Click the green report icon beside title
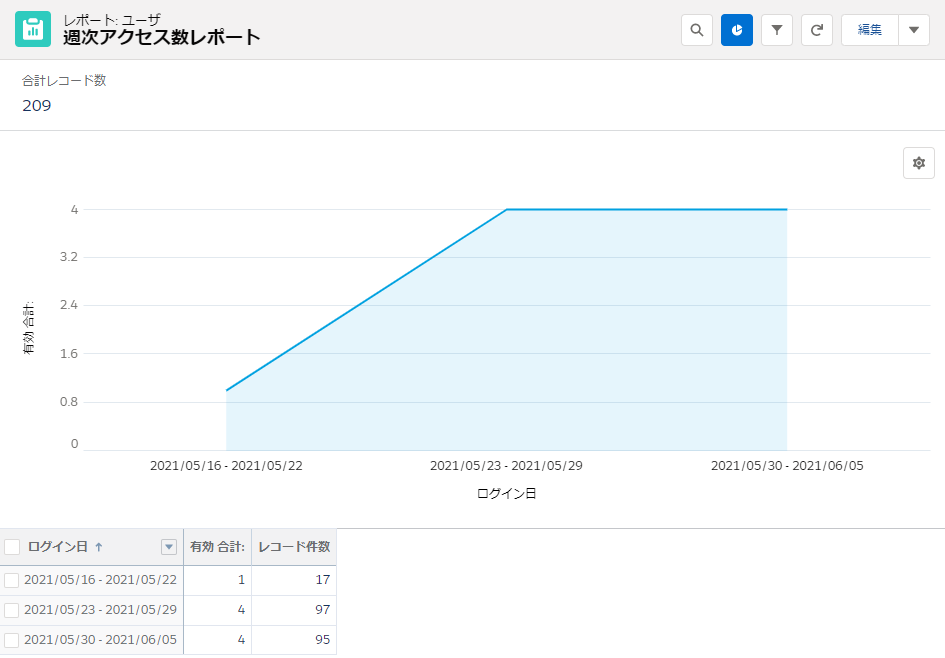 (x=33, y=30)
